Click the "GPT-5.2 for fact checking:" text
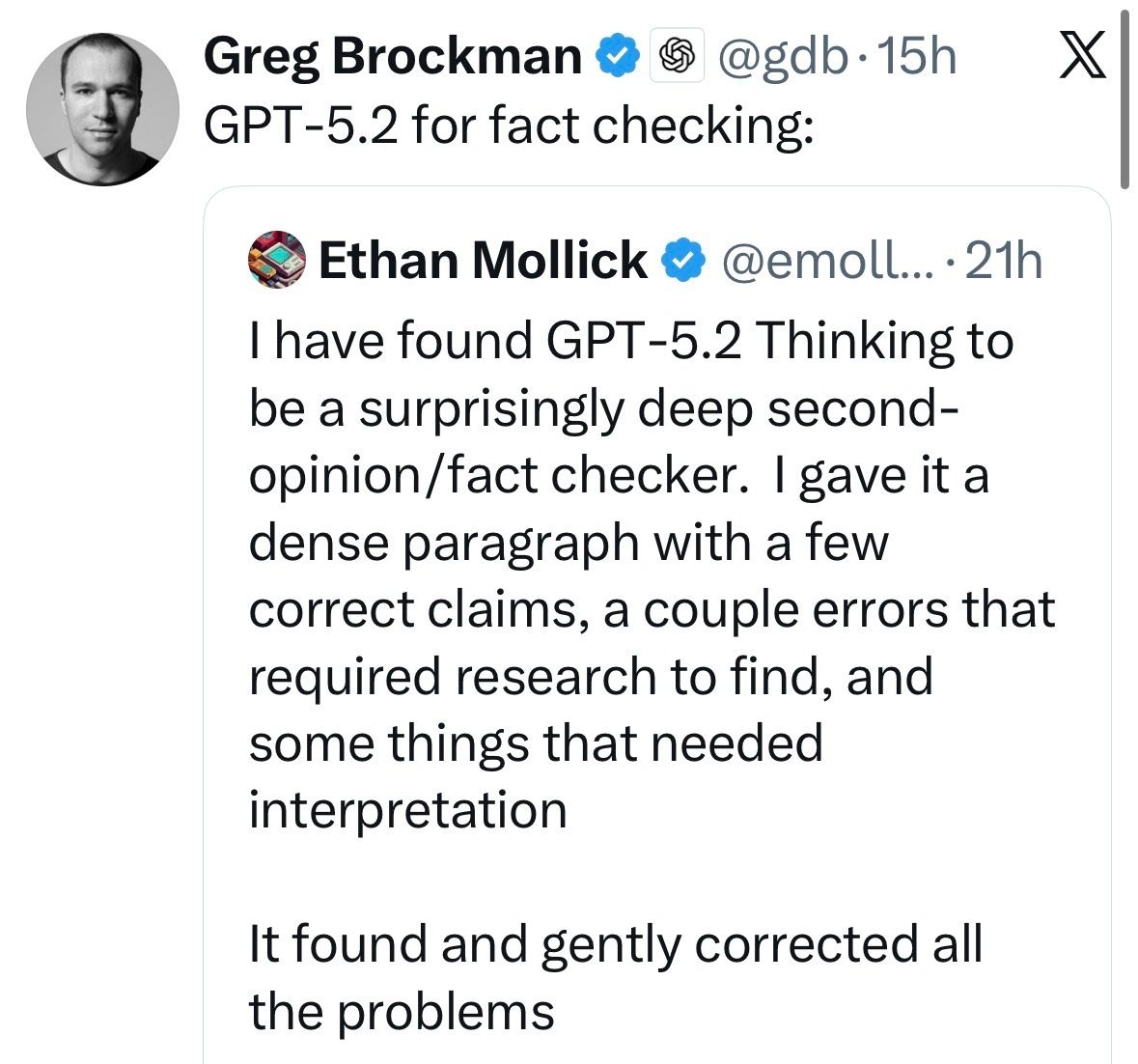 pyautogui.click(x=509, y=125)
